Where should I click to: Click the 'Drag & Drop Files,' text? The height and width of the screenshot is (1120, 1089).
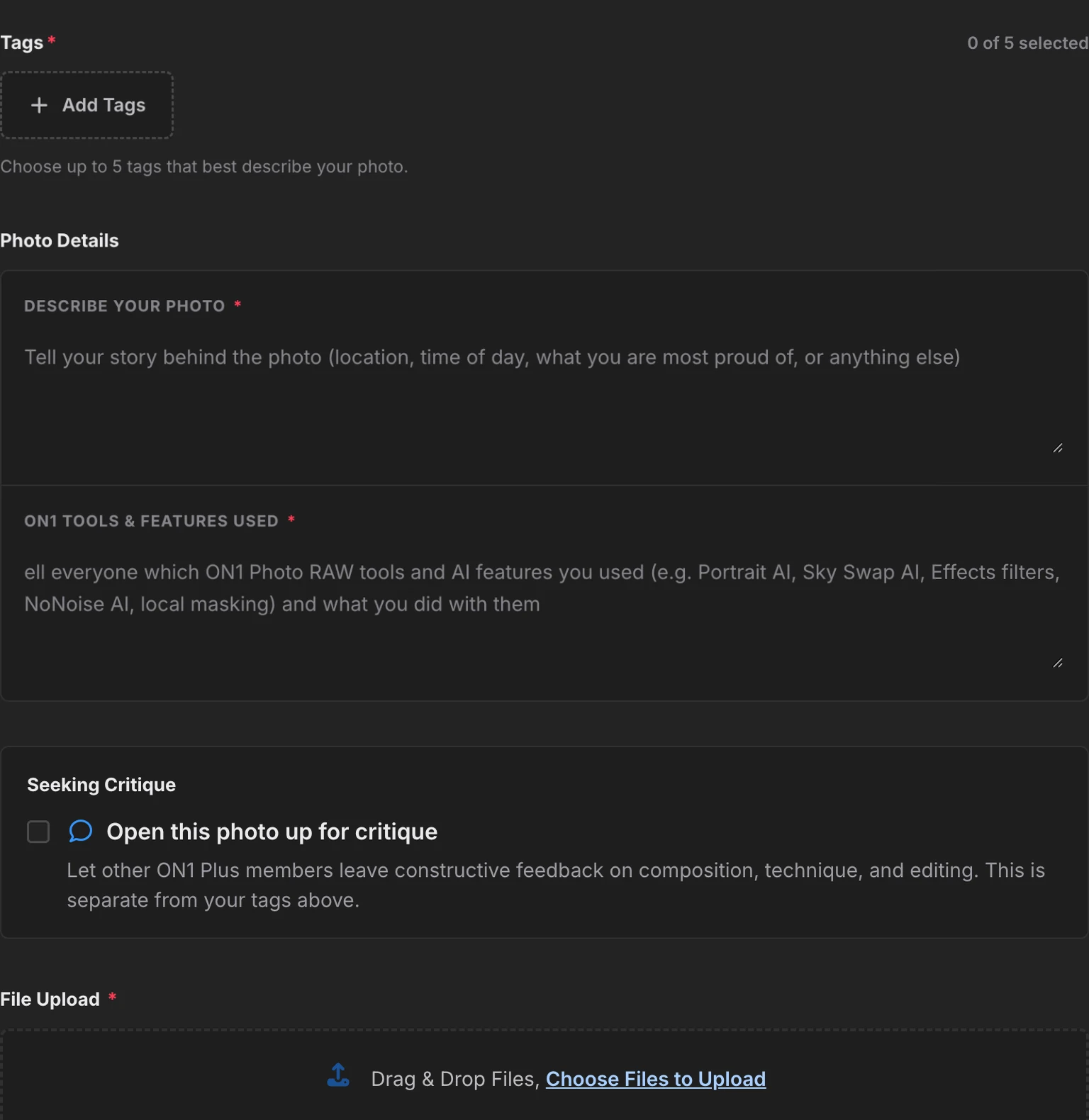tap(455, 1079)
